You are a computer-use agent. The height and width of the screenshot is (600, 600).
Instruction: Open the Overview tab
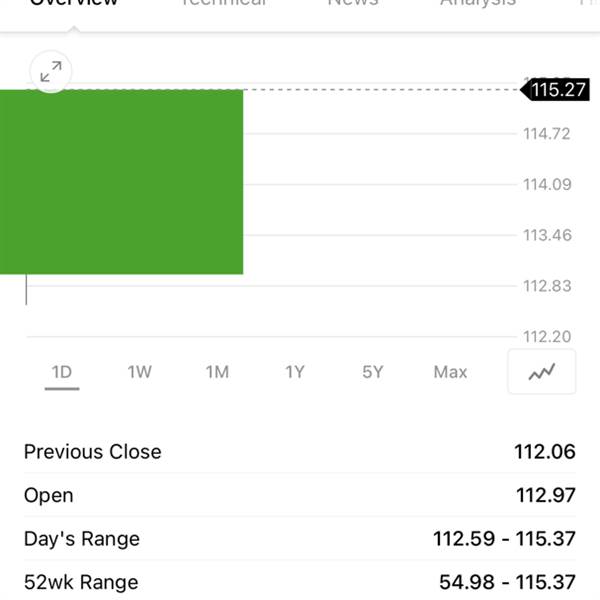[x=74, y=3]
